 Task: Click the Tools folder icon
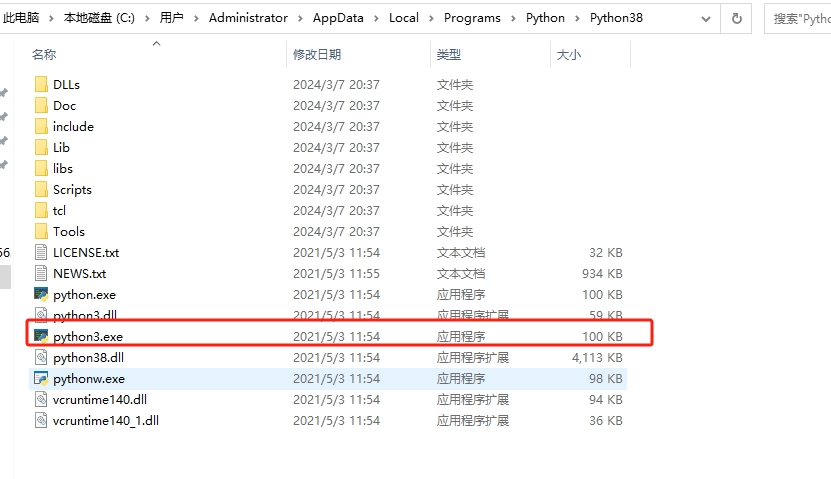pyautogui.click(x=41, y=232)
